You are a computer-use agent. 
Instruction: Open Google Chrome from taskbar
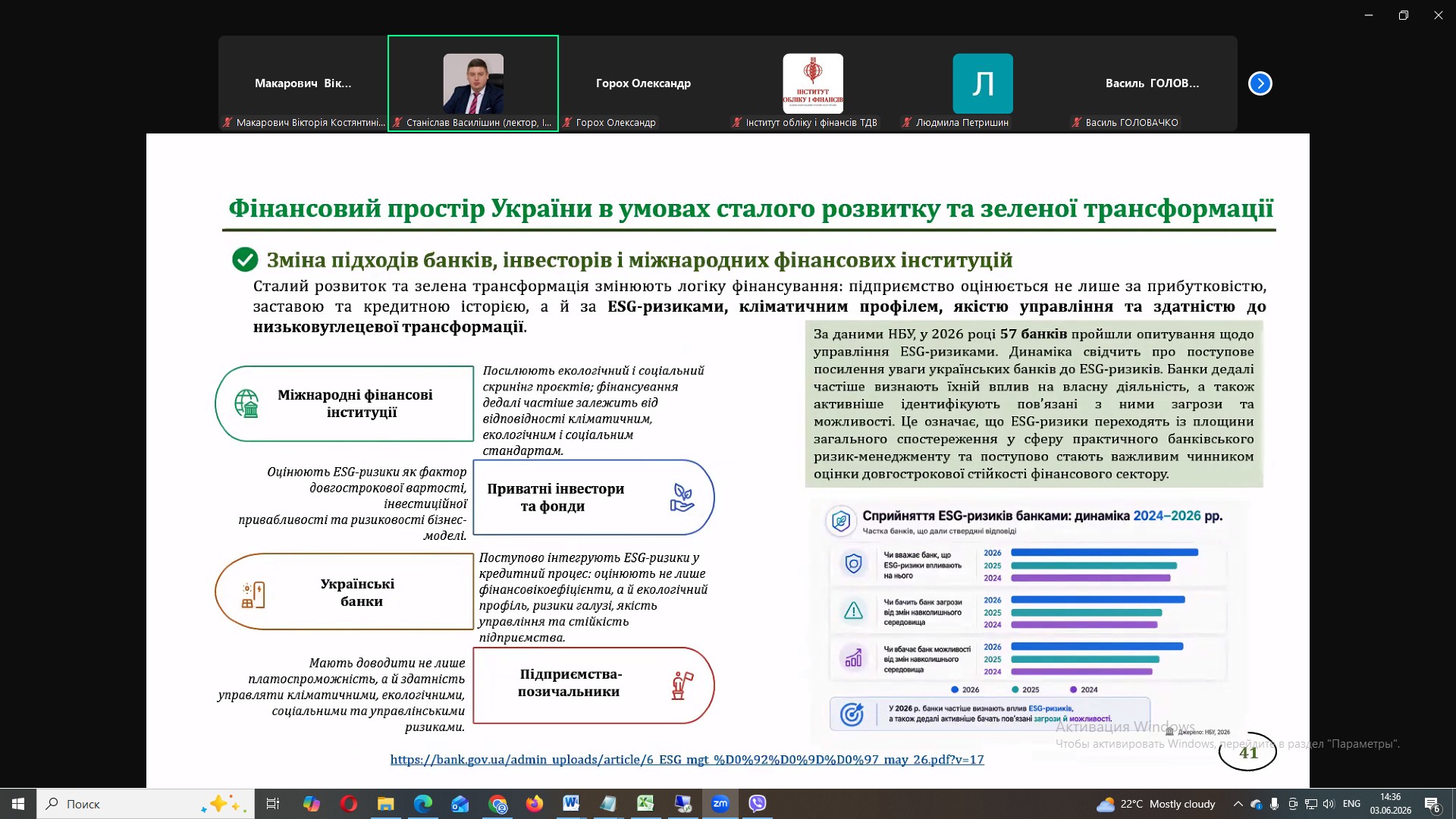click(497, 804)
